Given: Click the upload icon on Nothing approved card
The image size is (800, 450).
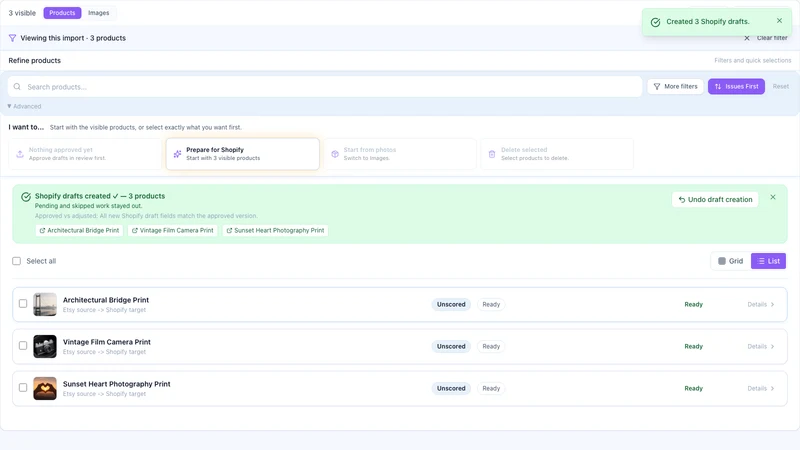Looking at the screenshot, I should click(x=20, y=154).
